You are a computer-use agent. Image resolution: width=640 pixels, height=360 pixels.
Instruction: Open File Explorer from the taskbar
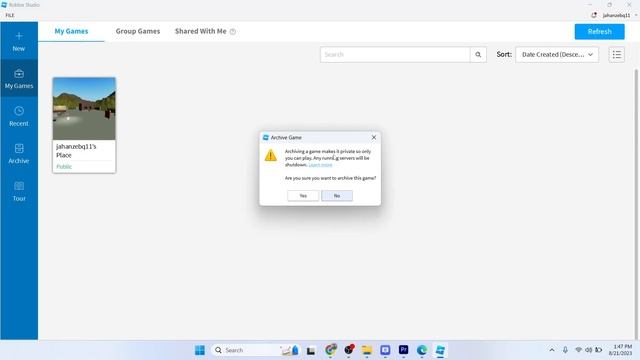pyautogui.click(x=367, y=350)
